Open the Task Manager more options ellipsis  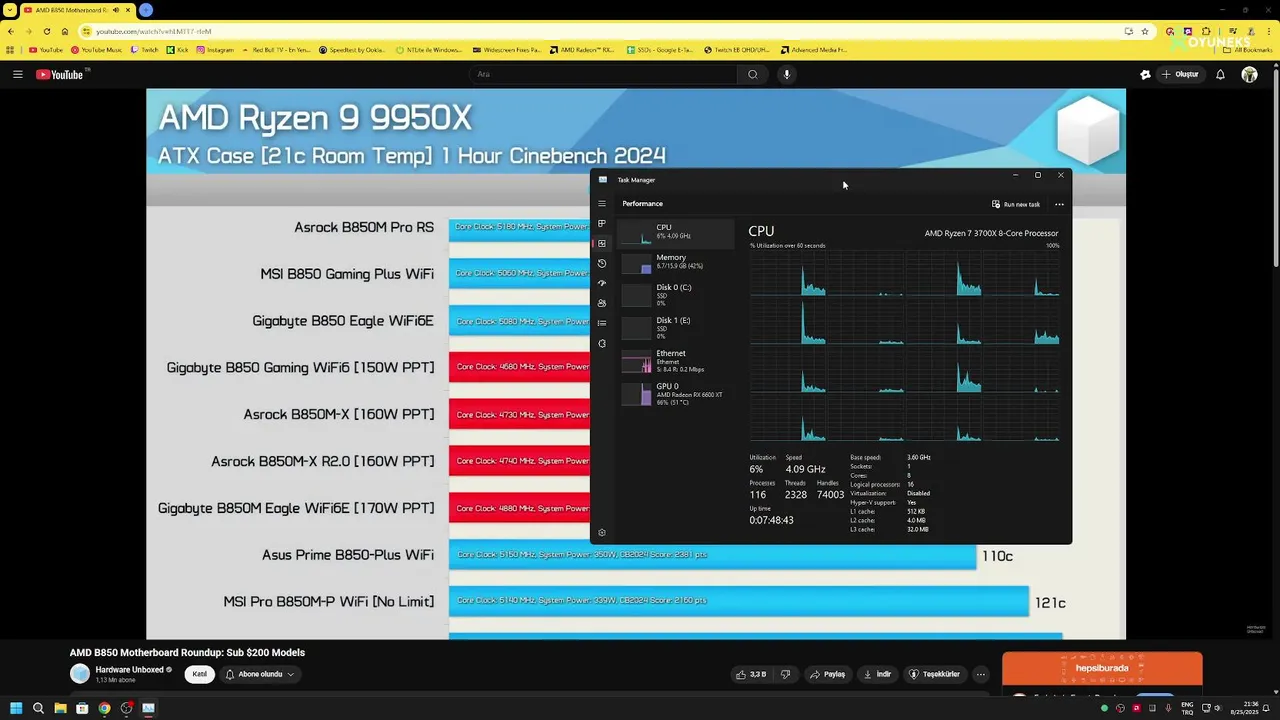tap(1059, 204)
